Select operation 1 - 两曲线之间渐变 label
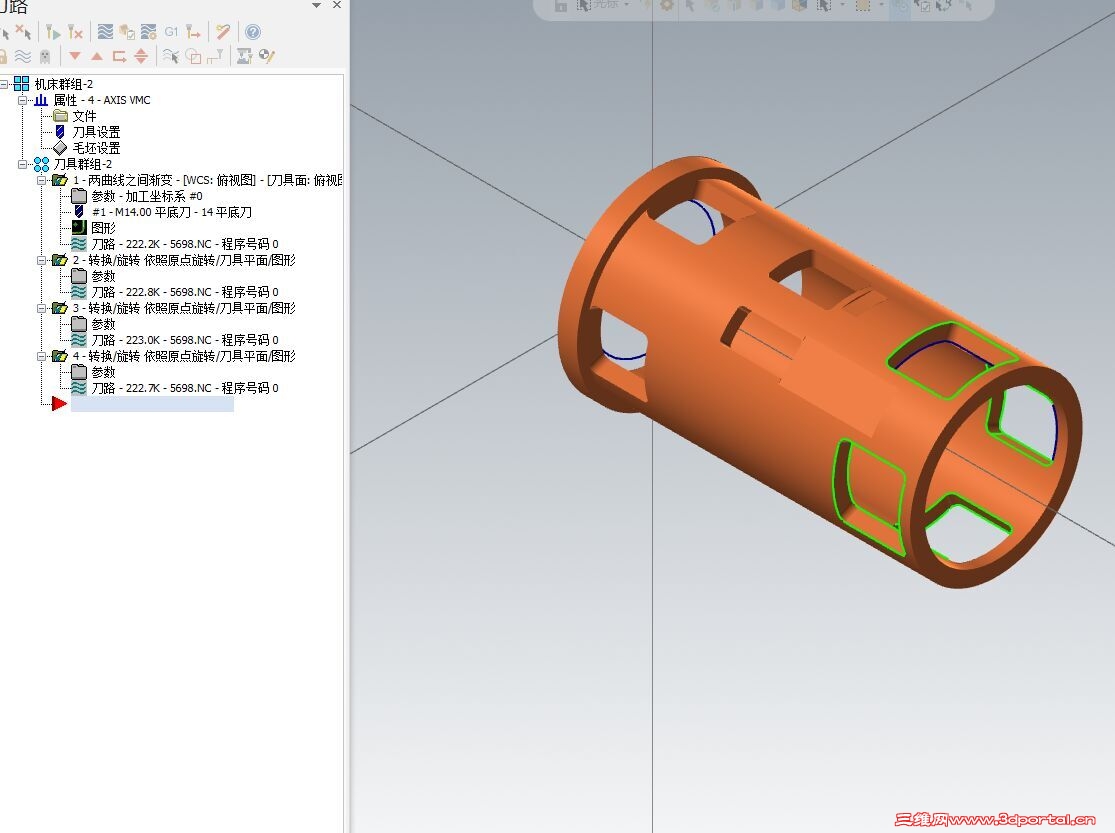Viewport: 1115px width, 833px height. pyautogui.click(x=207, y=180)
